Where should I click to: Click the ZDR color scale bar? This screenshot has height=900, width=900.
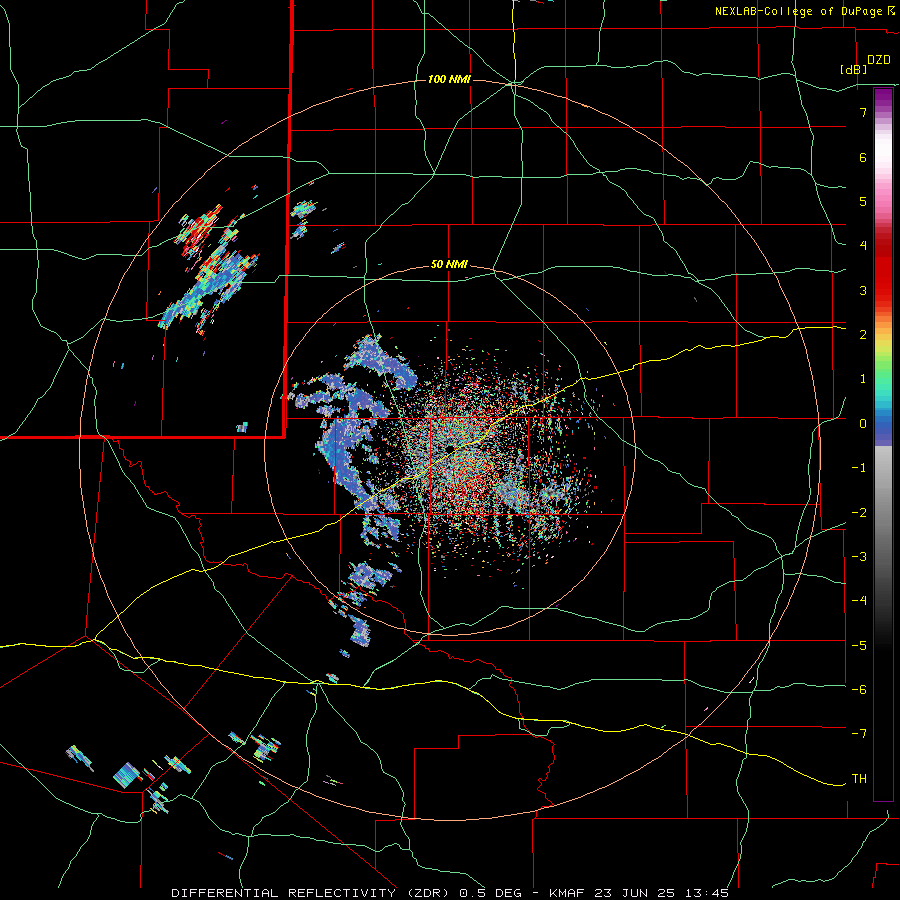point(883,444)
